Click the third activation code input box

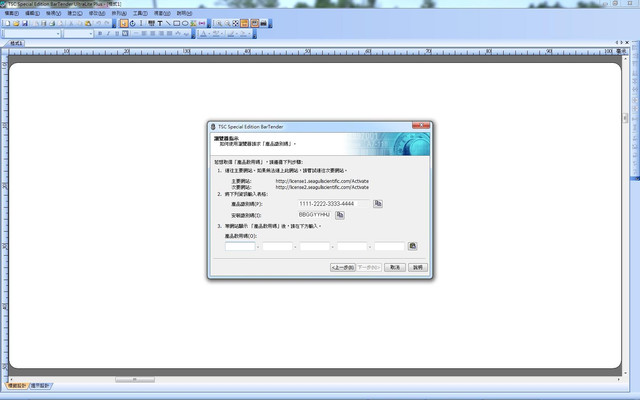coord(315,246)
